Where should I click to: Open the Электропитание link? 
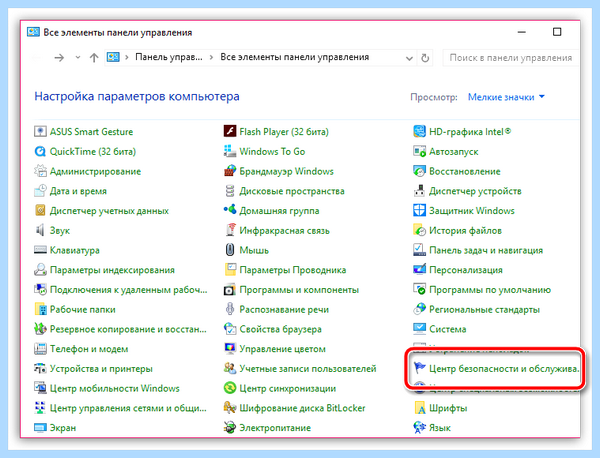[275, 427]
